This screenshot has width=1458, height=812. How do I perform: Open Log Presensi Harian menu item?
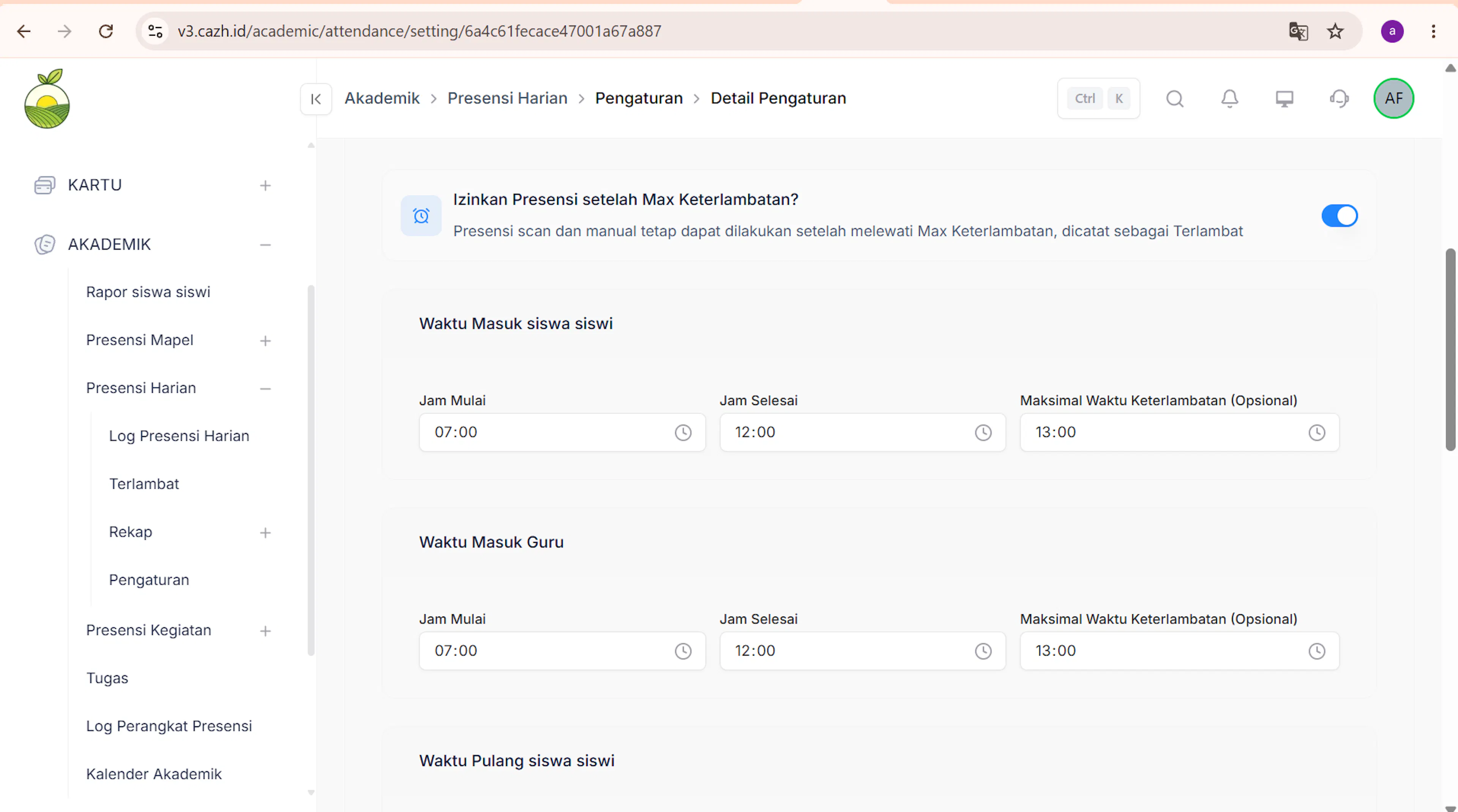179,436
